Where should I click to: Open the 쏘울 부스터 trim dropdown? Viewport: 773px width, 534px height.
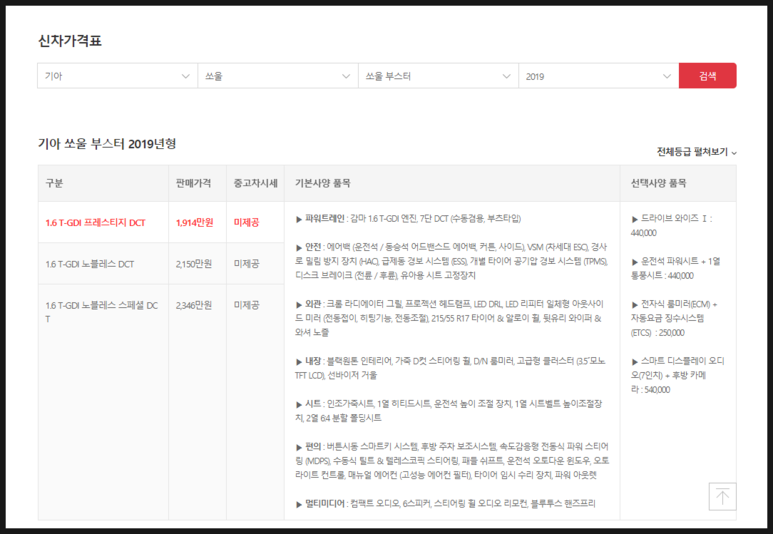[x=438, y=76]
